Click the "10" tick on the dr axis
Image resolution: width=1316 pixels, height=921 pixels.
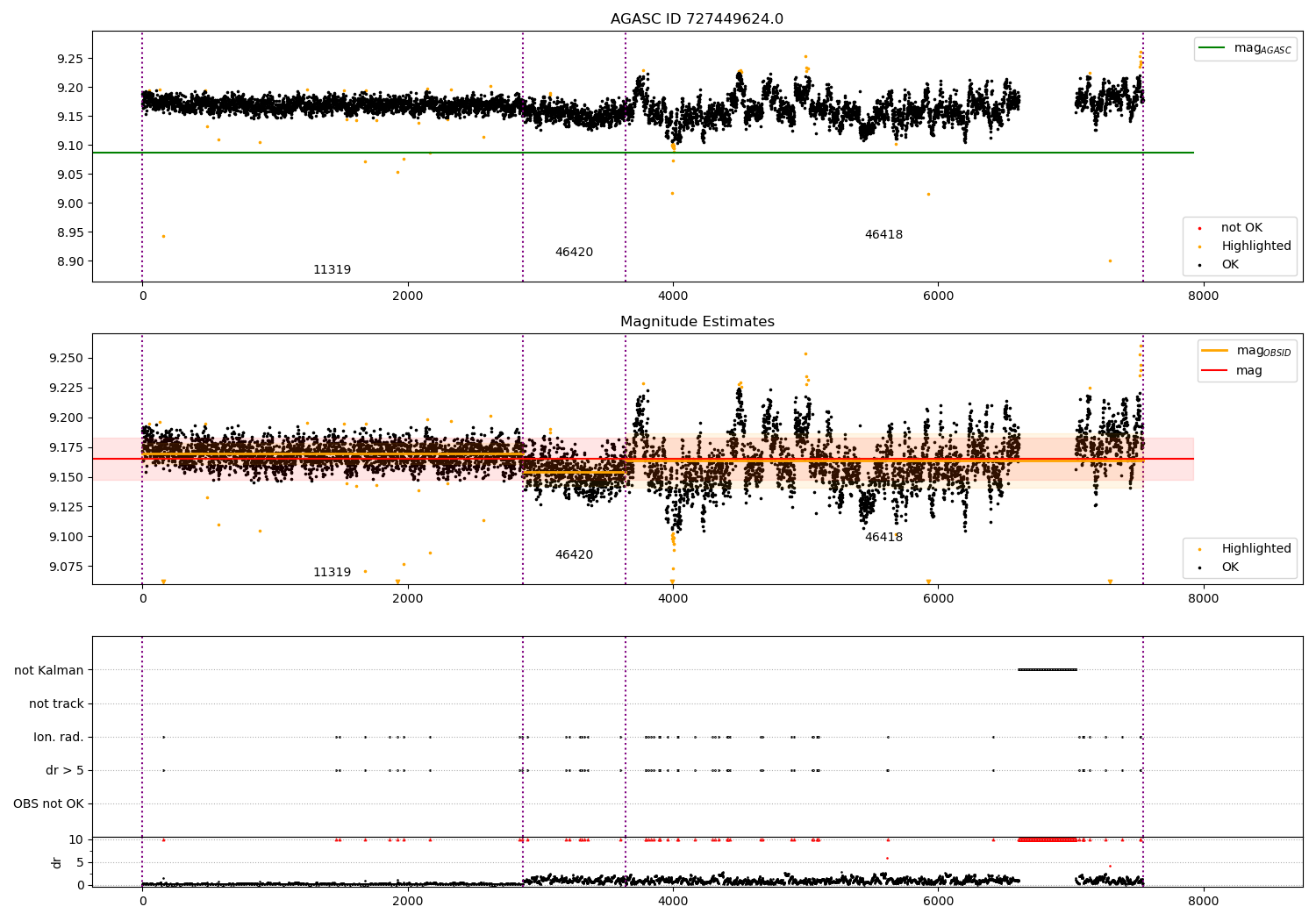click(x=76, y=839)
